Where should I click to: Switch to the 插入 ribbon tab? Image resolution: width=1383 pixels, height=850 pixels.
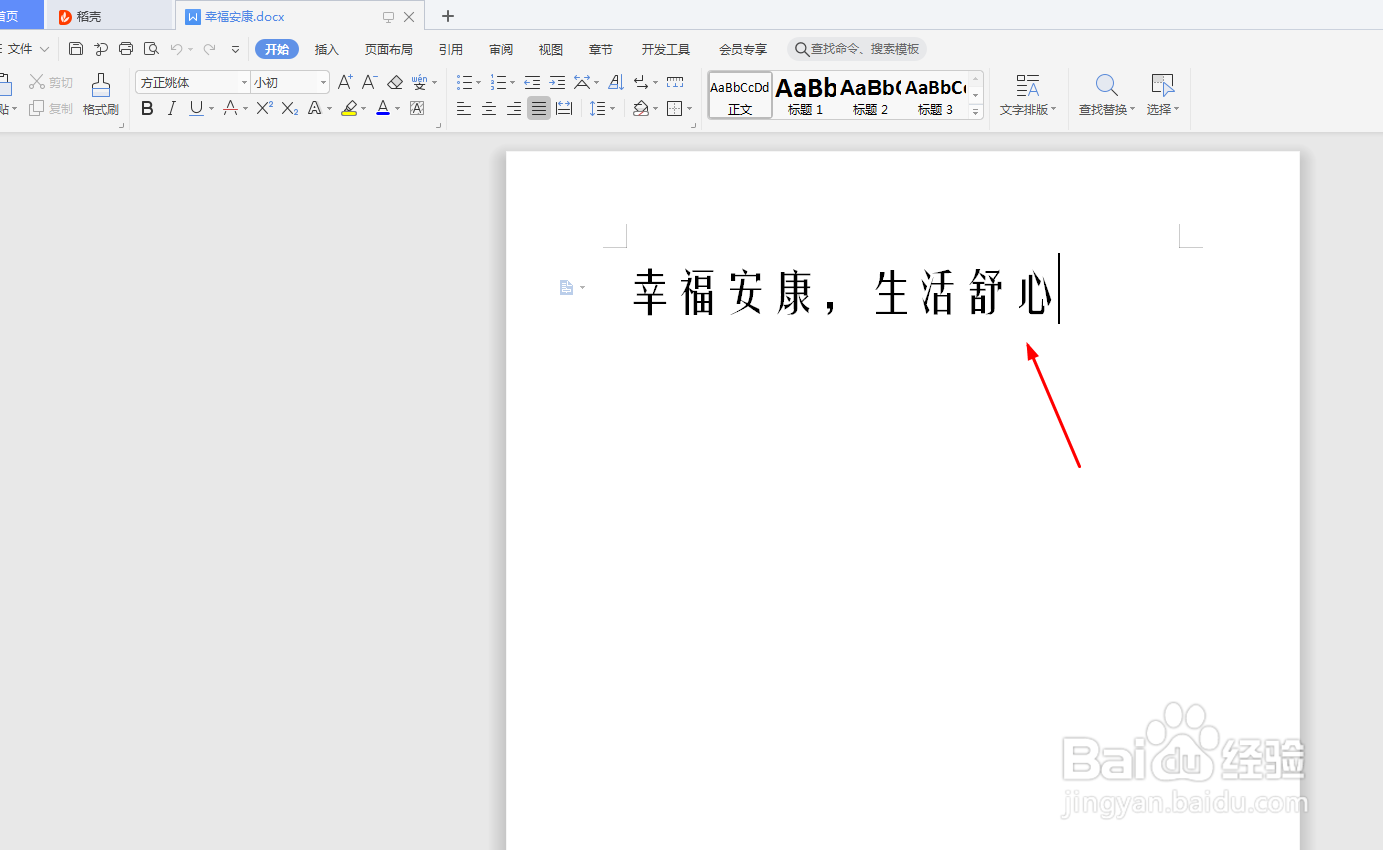click(x=327, y=48)
